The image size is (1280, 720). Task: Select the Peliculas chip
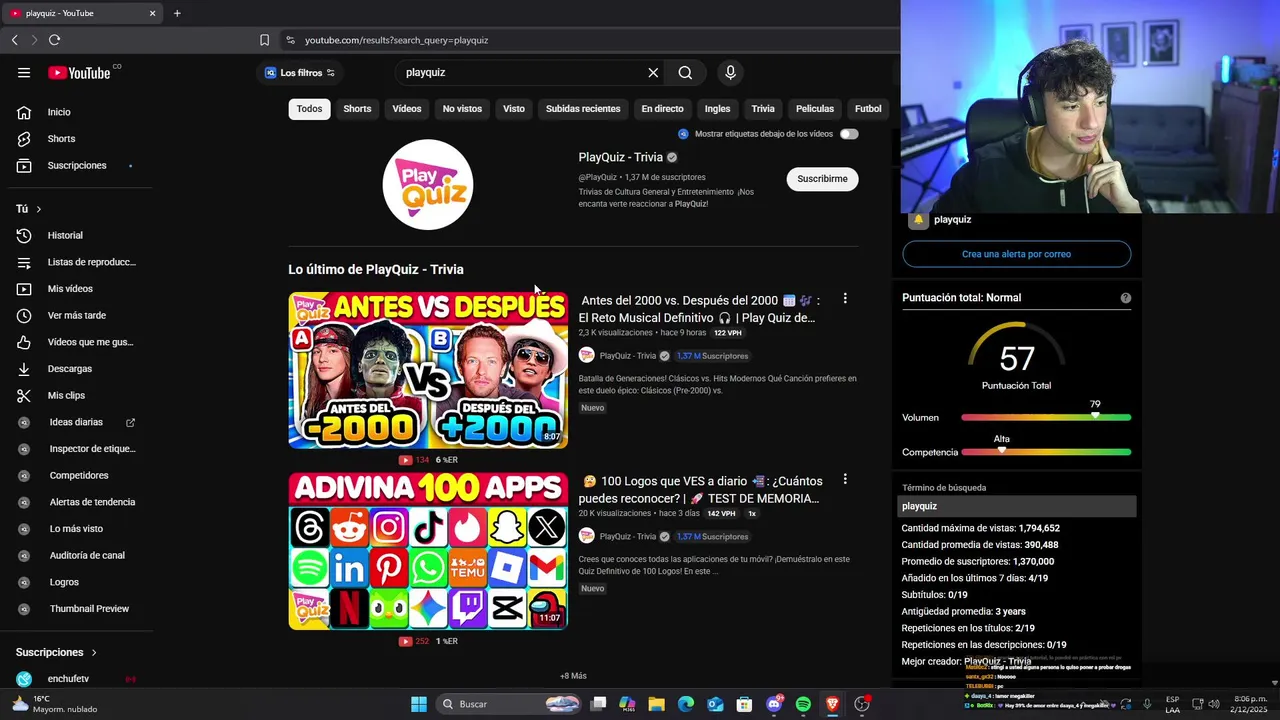(815, 109)
